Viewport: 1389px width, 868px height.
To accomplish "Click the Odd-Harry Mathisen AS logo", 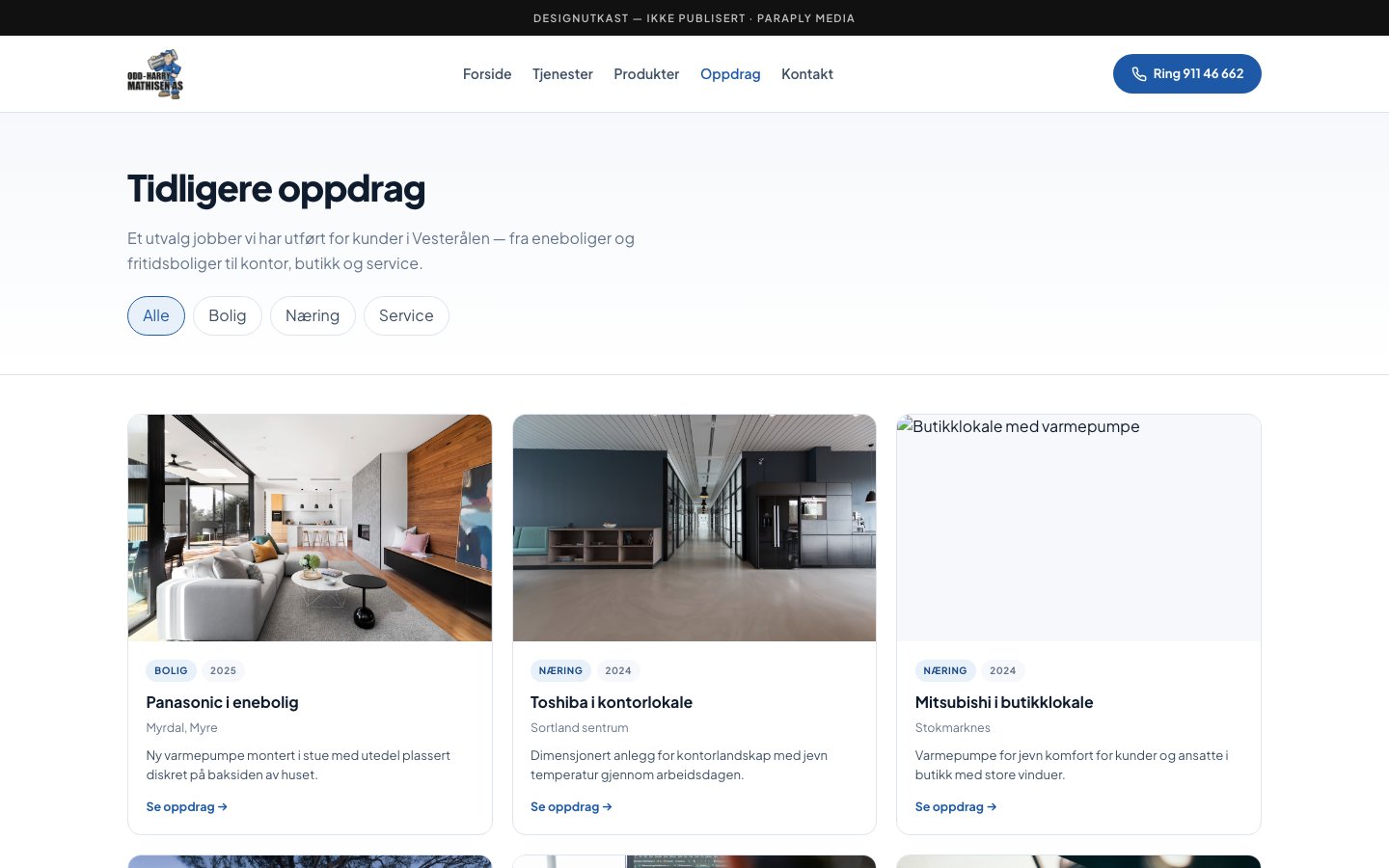I will pyautogui.click(x=155, y=74).
